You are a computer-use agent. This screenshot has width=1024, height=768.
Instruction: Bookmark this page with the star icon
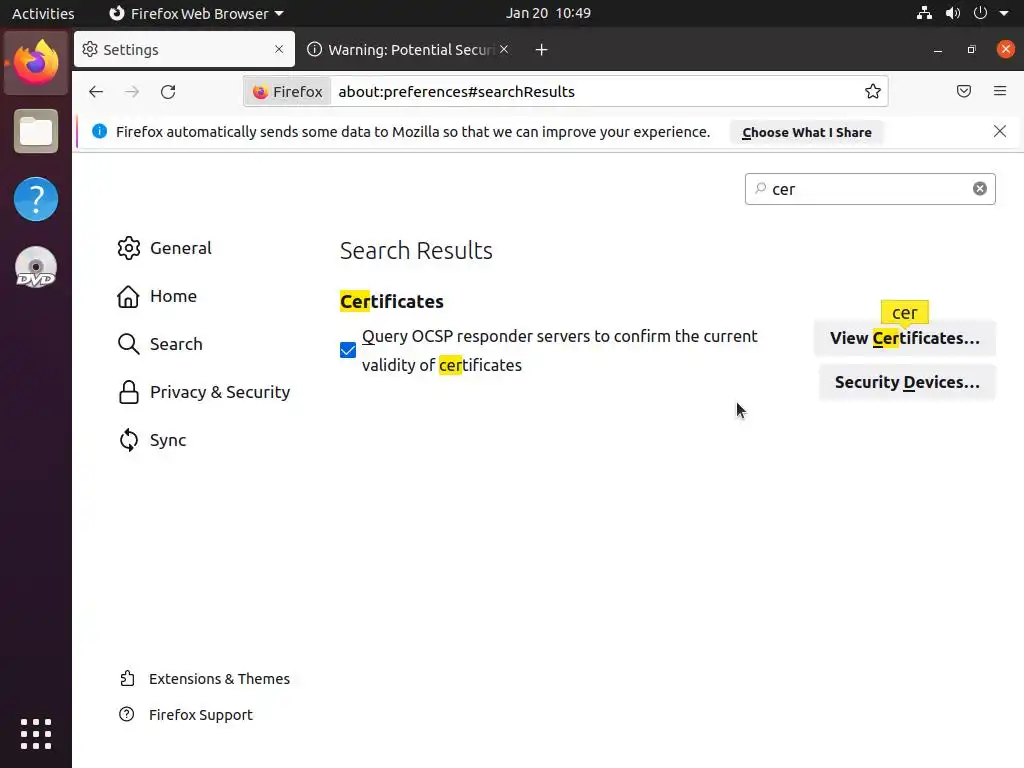[x=873, y=92]
